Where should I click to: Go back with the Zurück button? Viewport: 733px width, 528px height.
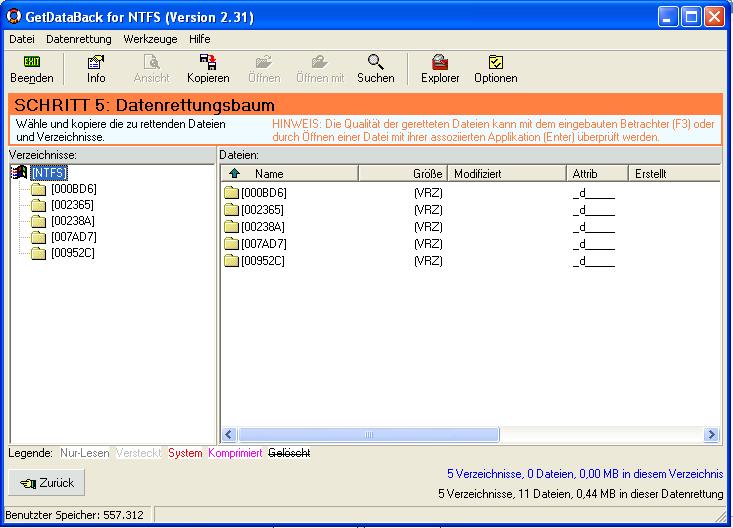click(47, 483)
